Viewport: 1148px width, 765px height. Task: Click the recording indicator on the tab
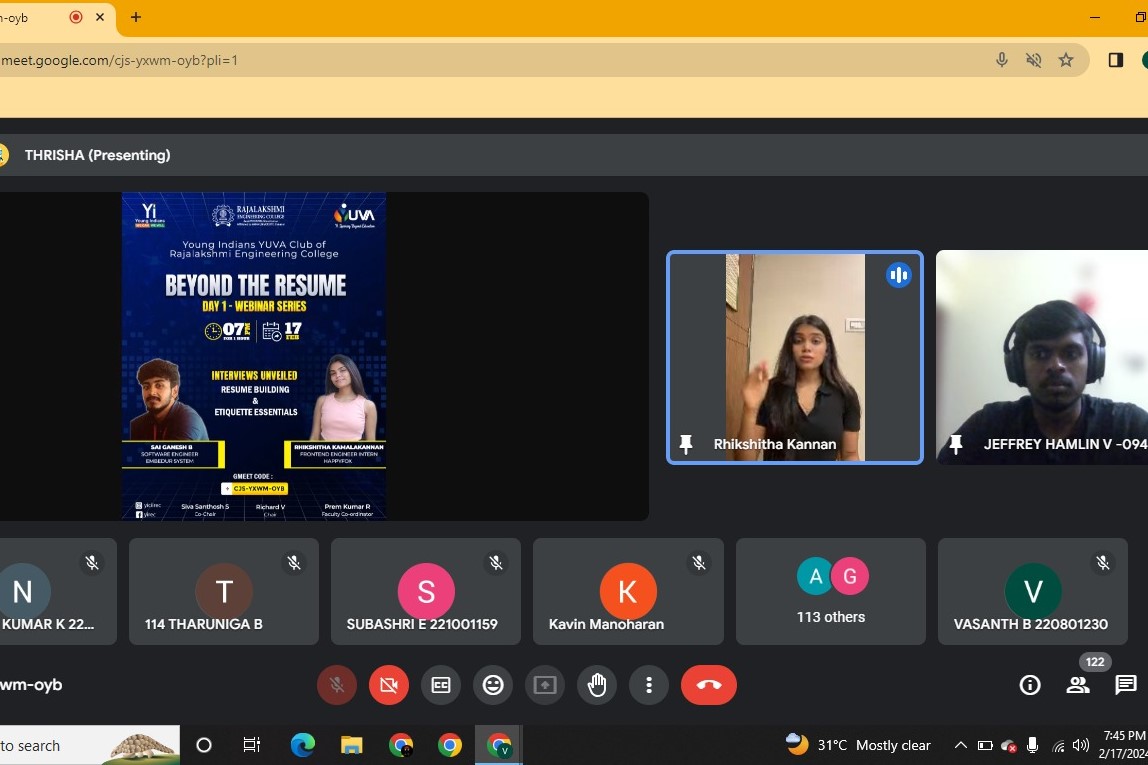click(x=75, y=17)
